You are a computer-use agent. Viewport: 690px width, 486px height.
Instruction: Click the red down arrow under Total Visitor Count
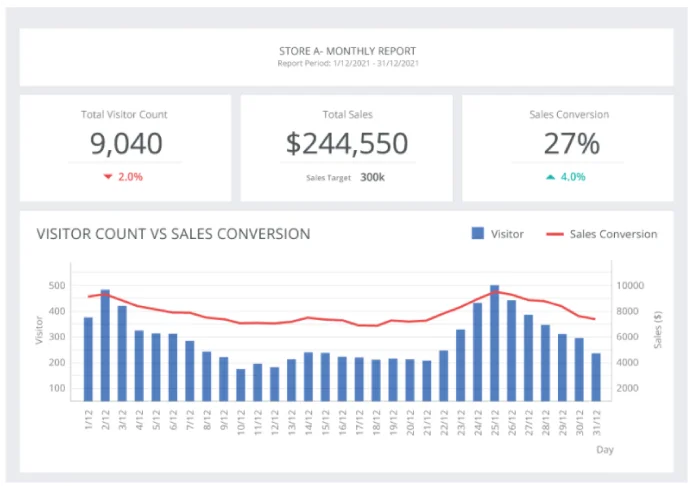[108, 177]
